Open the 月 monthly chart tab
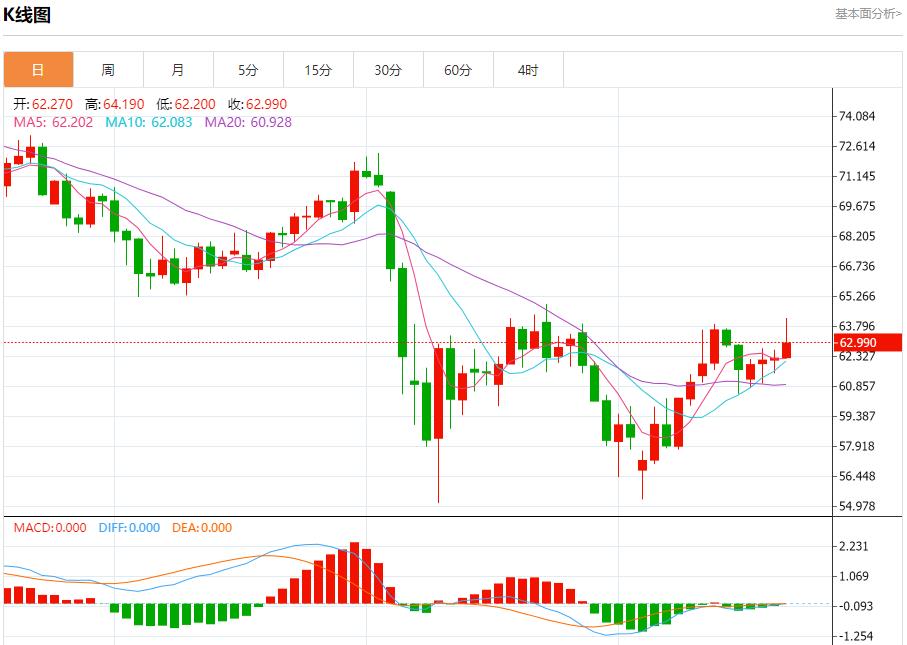This screenshot has width=907, height=645. tap(178, 70)
